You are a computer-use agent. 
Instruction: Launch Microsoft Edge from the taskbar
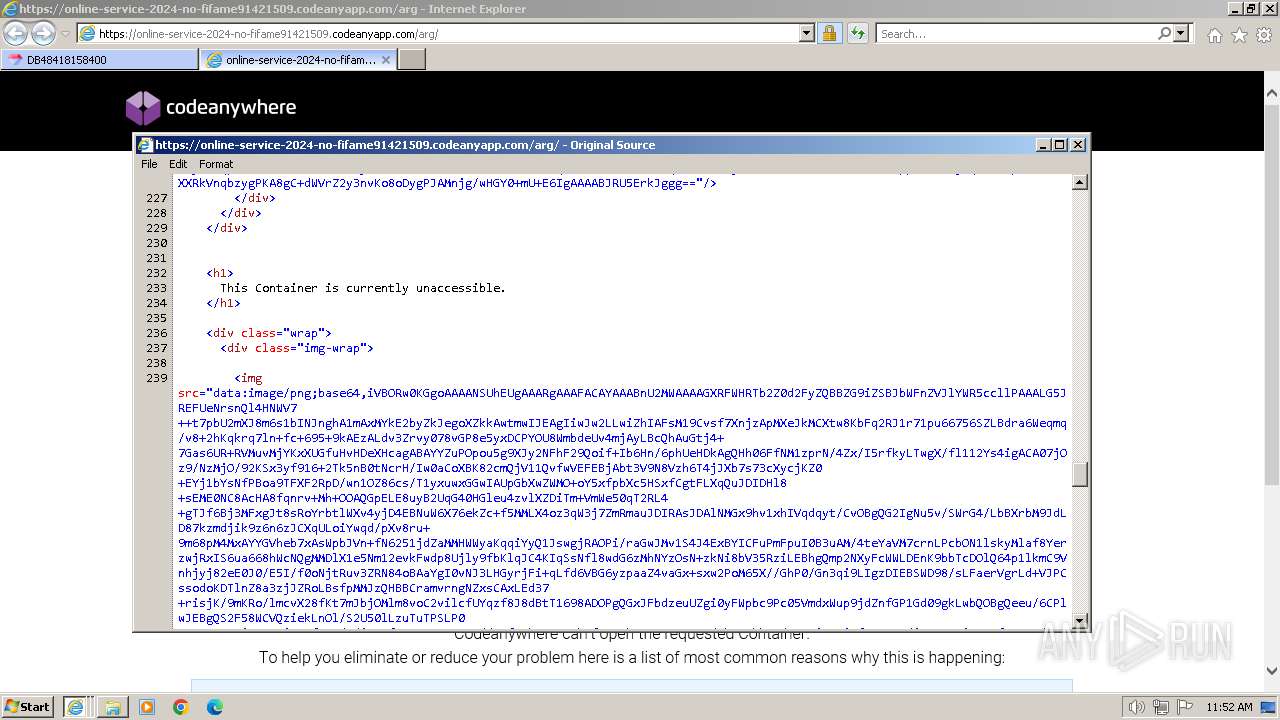coord(215,706)
